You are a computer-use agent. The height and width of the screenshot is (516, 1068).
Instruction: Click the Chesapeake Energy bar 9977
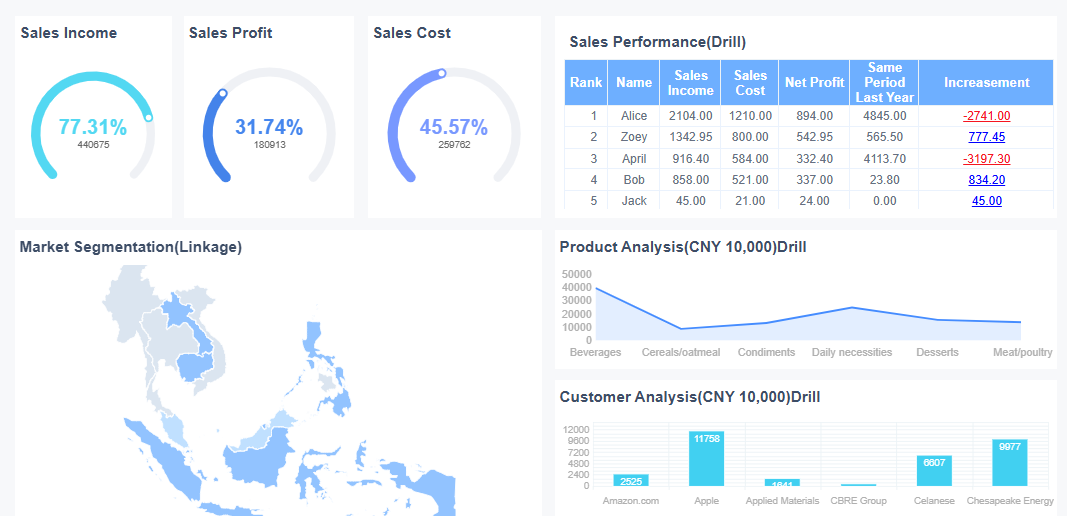[x=1009, y=463]
